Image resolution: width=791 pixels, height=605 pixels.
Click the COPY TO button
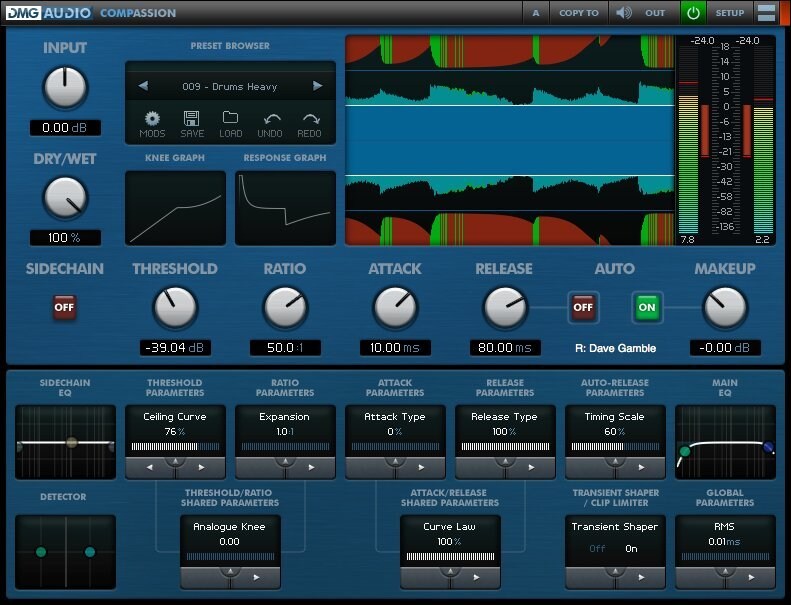pos(579,13)
